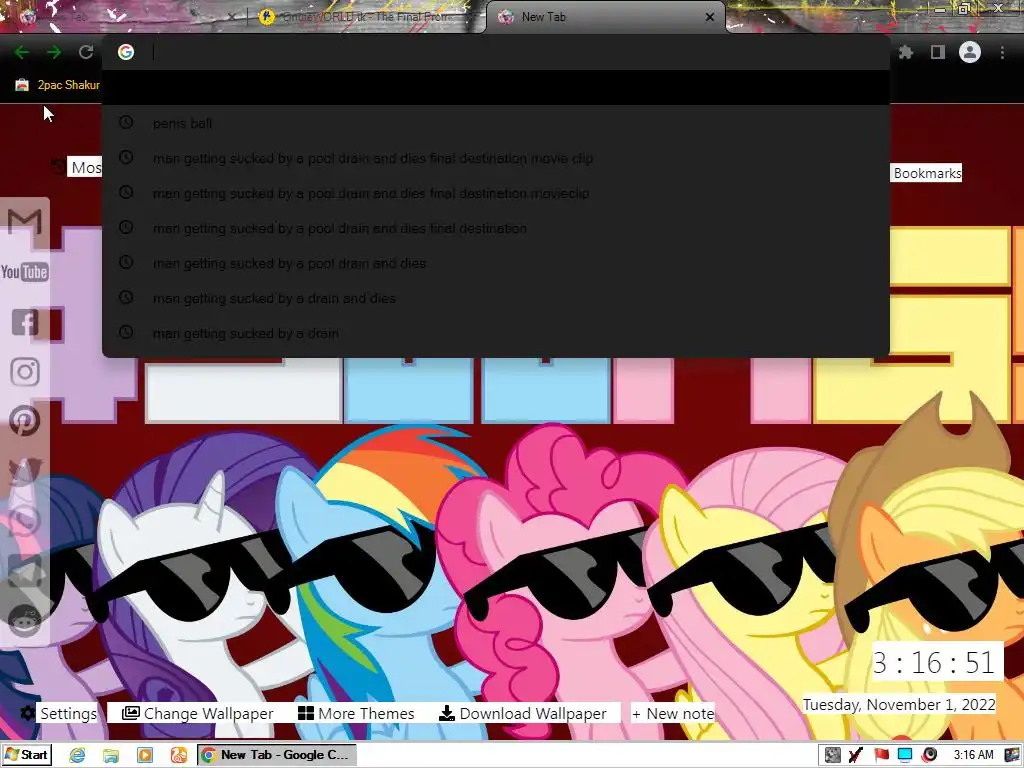Go forward with the green forward arrow
The image size is (1024, 768).
(x=54, y=52)
